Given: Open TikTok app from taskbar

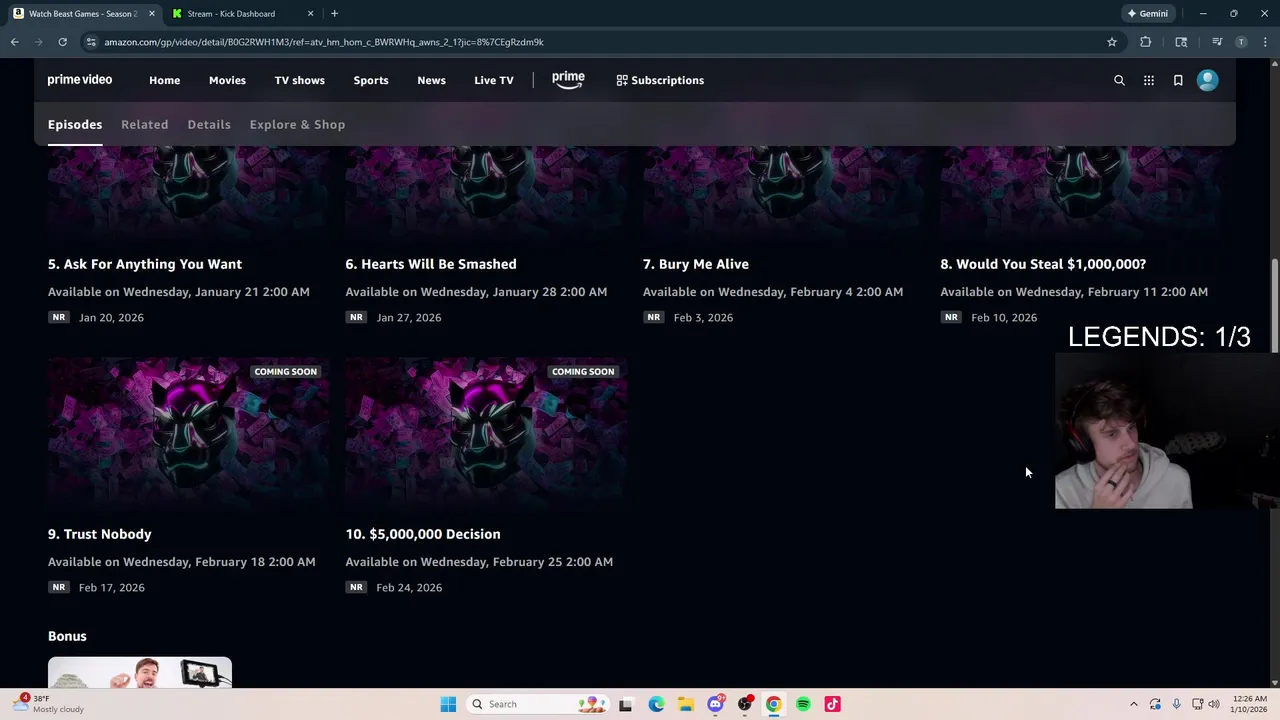Looking at the screenshot, I should [x=832, y=704].
